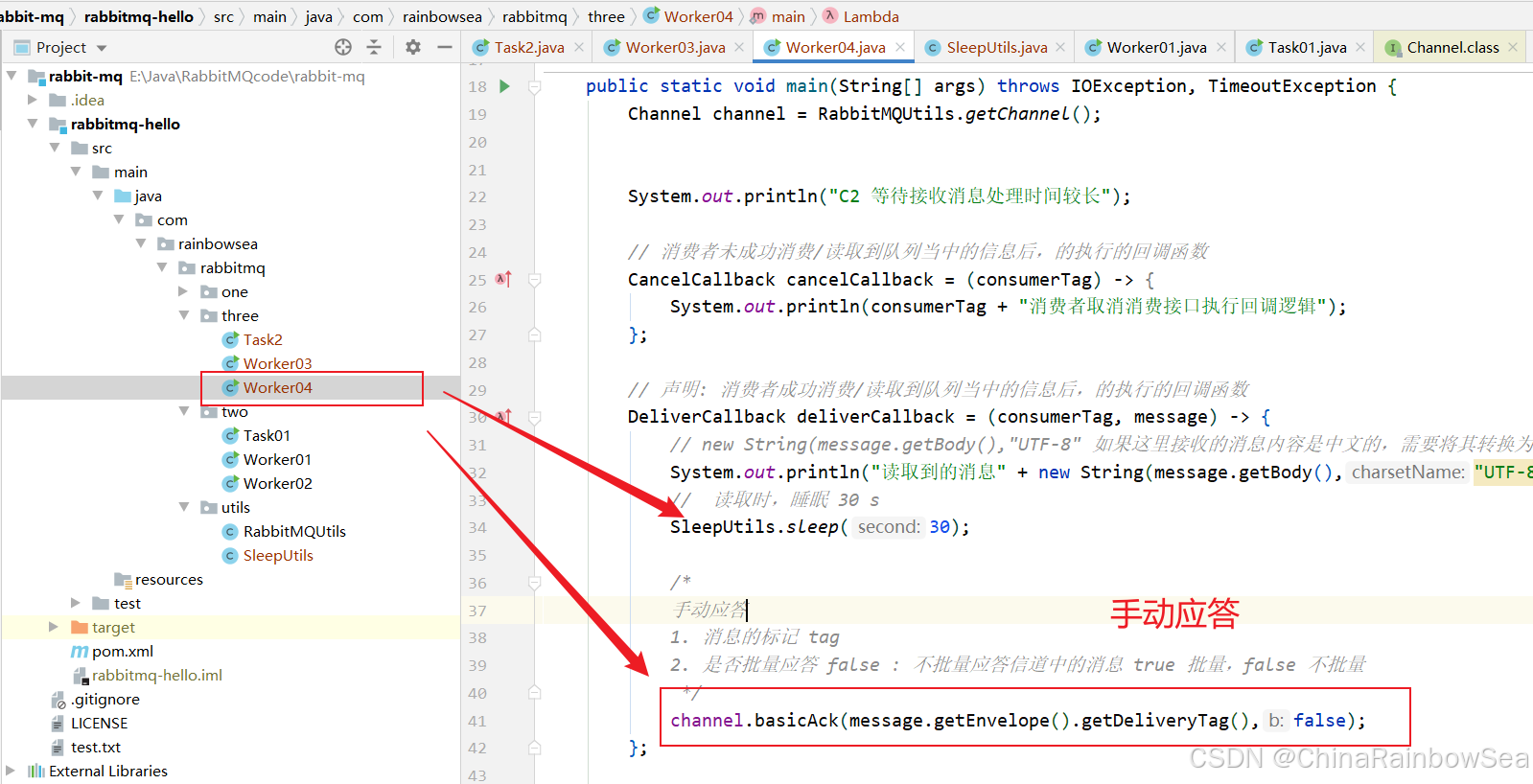Collapse the utils package
This screenshot has width=1533, height=784.
point(183,506)
